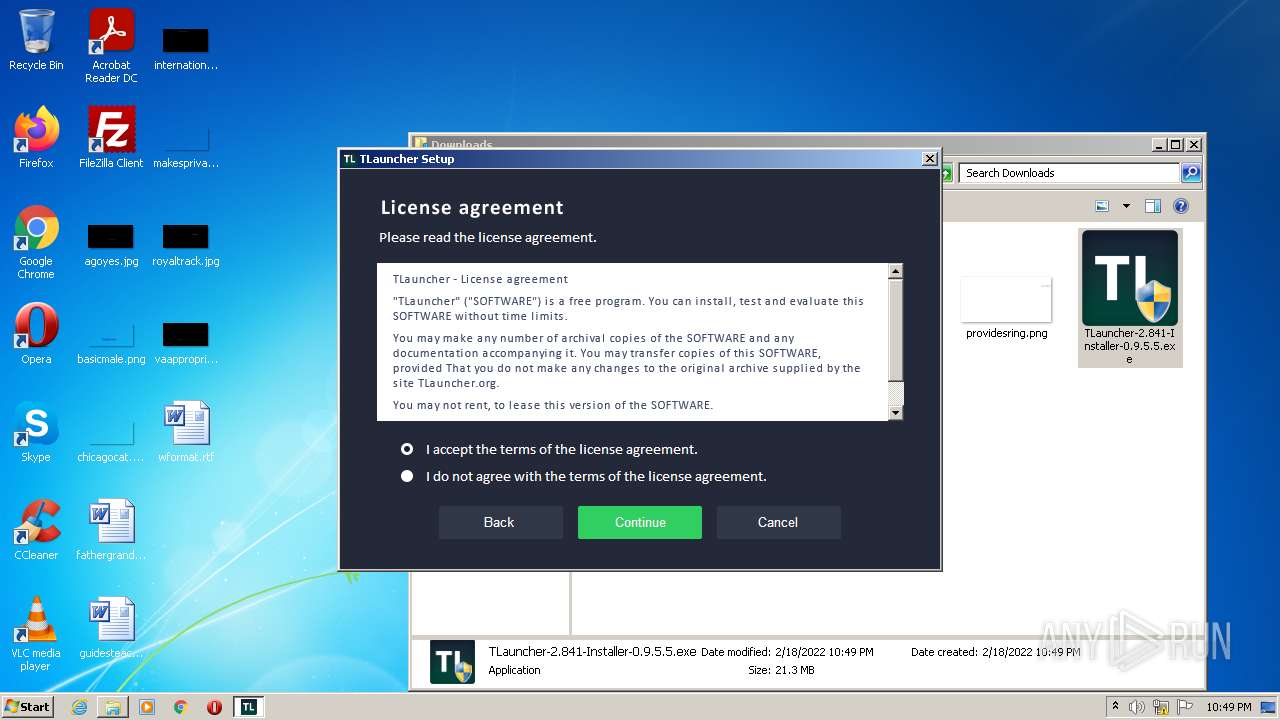The height and width of the screenshot is (720, 1280).
Task: Select the basicmale.png desktop file
Action: pos(111,342)
